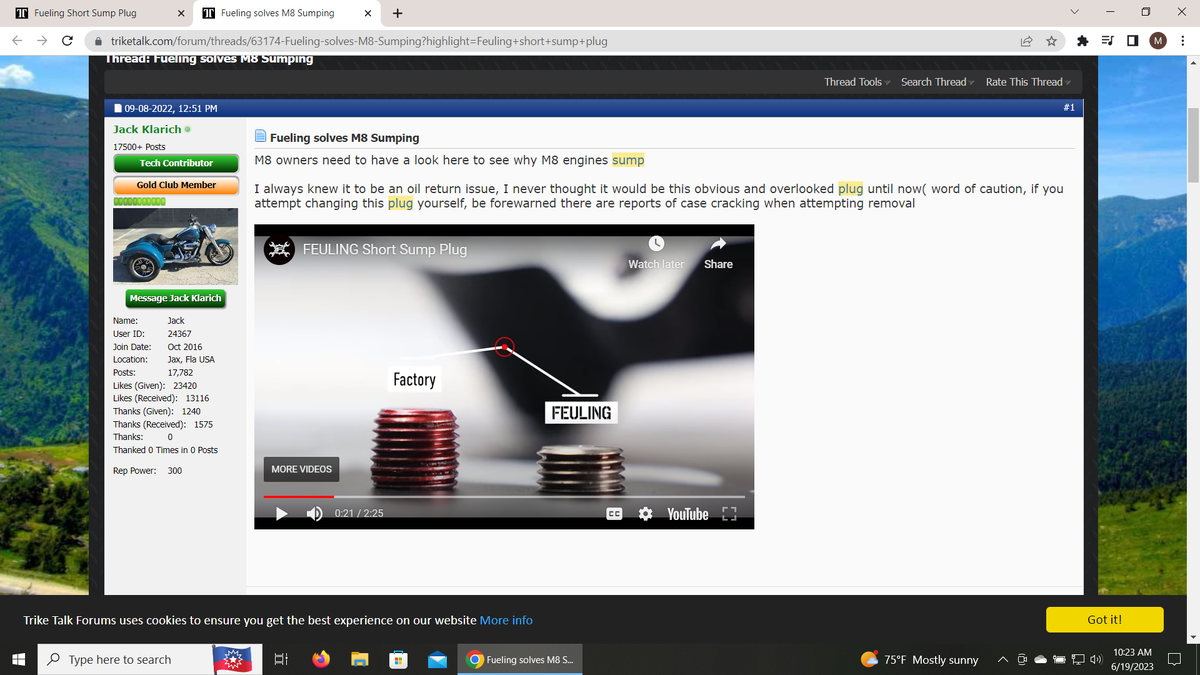Viewport: 1200px width, 675px height.
Task: Open video on YouTube logo
Action: (687, 514)
